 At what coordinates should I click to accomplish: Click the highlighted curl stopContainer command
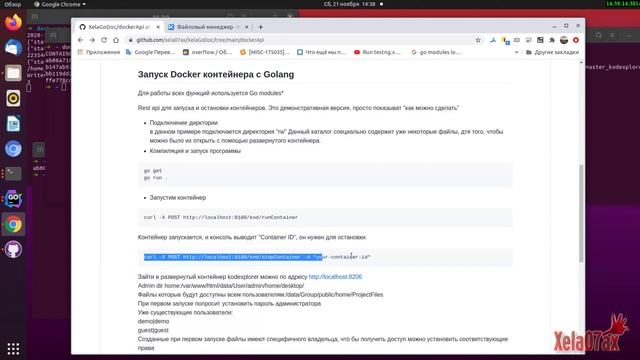257,257
